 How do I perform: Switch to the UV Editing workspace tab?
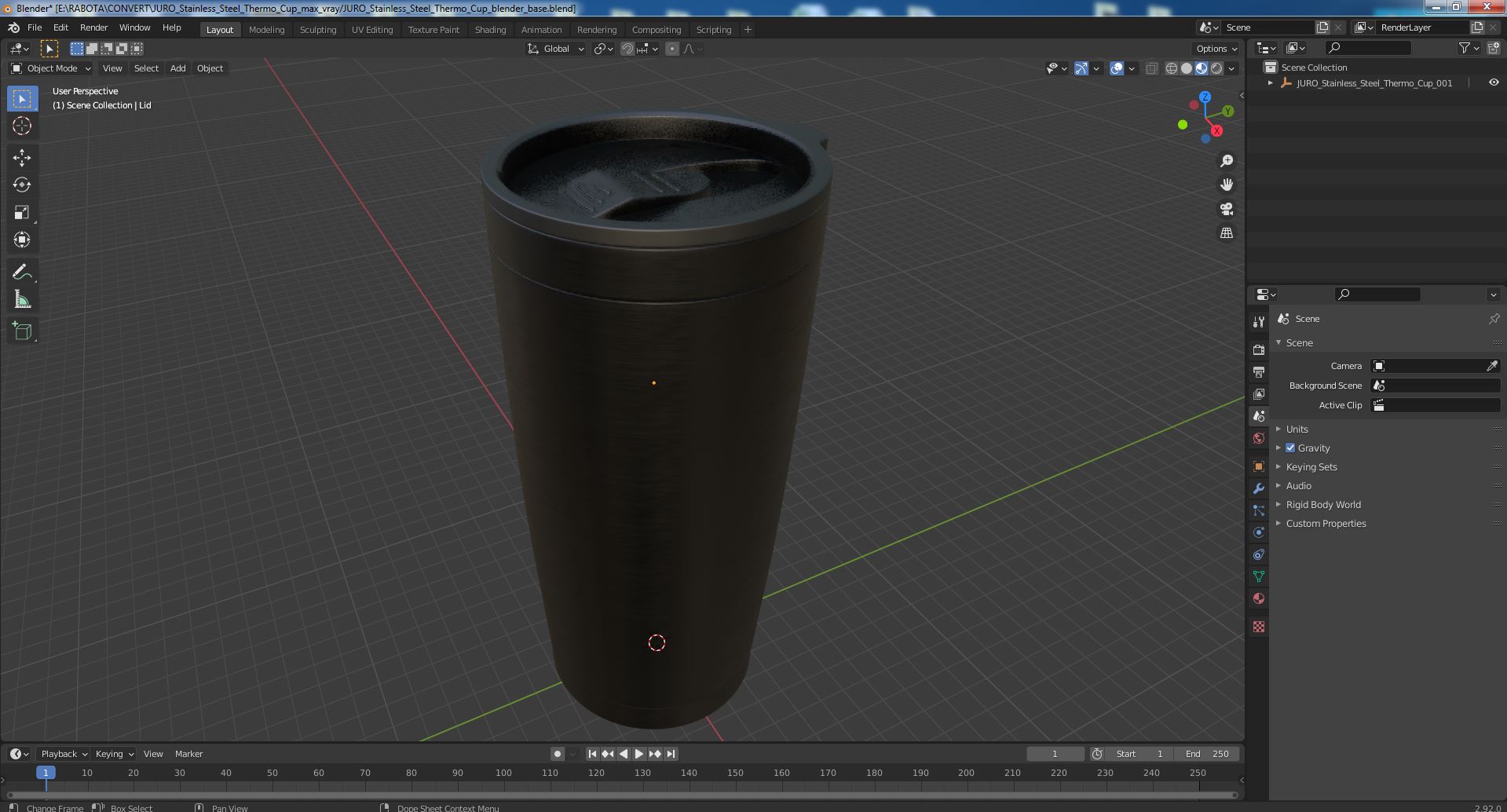(371, 30)
